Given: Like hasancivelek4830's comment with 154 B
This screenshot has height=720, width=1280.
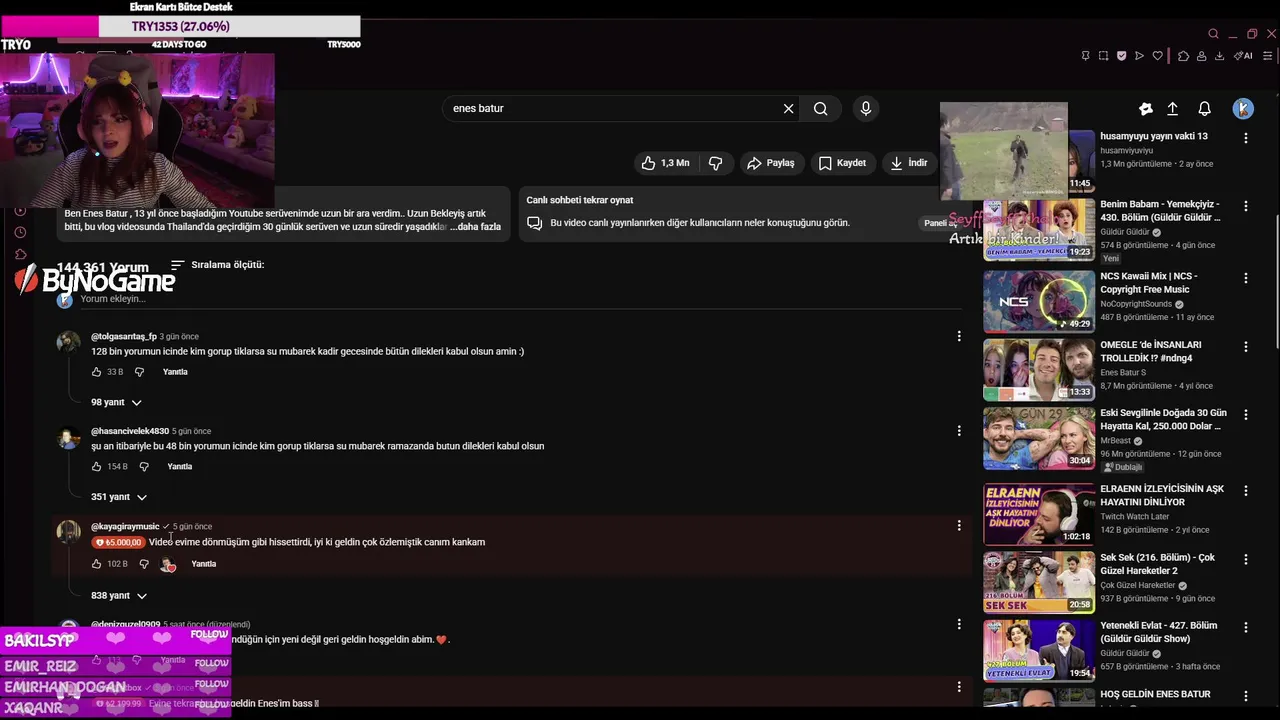Looking at the screenshot, I should point(97,467).
